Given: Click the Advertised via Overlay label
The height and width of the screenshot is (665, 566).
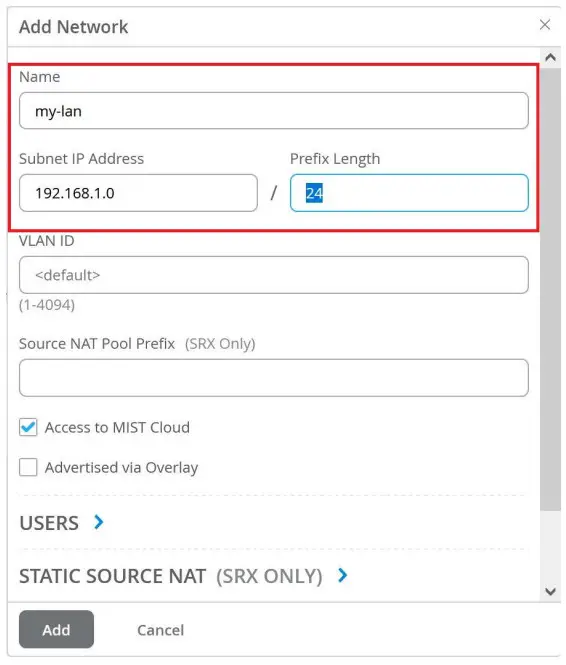Looking at the screenshot, I should tap(122, 468).
